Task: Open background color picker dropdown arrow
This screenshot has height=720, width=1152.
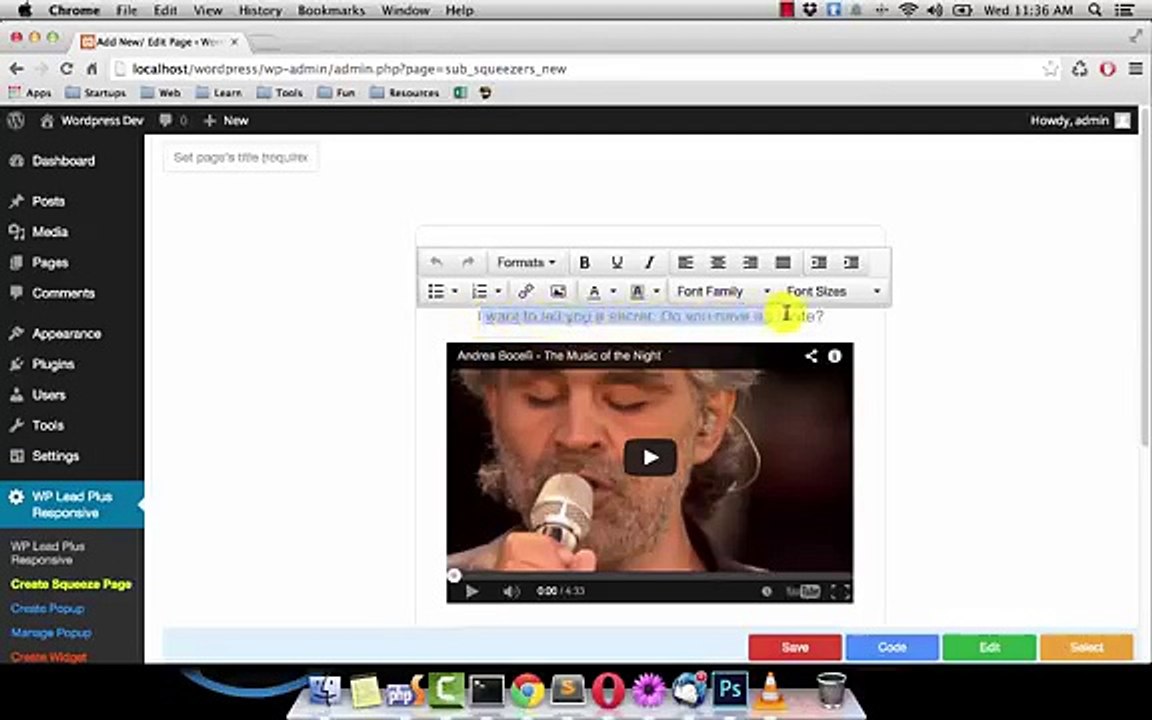Action: (x=657, y=292)
